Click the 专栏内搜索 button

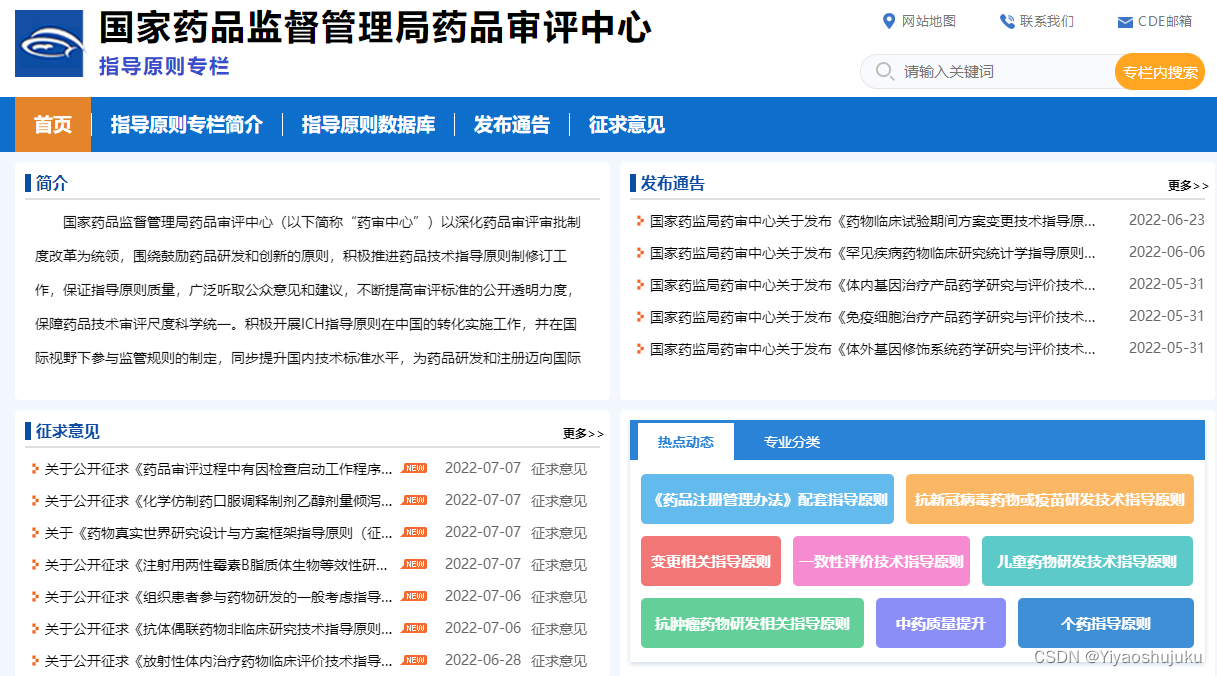[x=1160, y=72]
